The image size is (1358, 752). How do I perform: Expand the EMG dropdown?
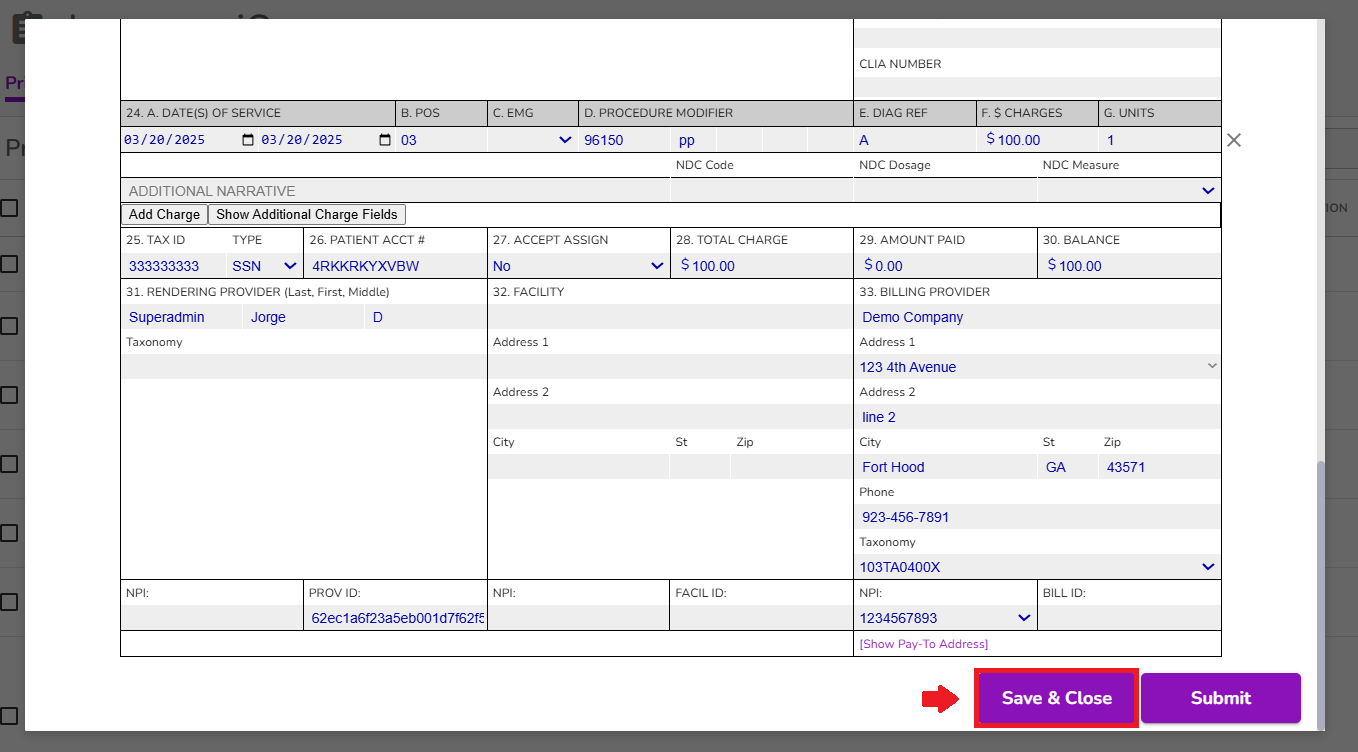click(x=532, y=140)
